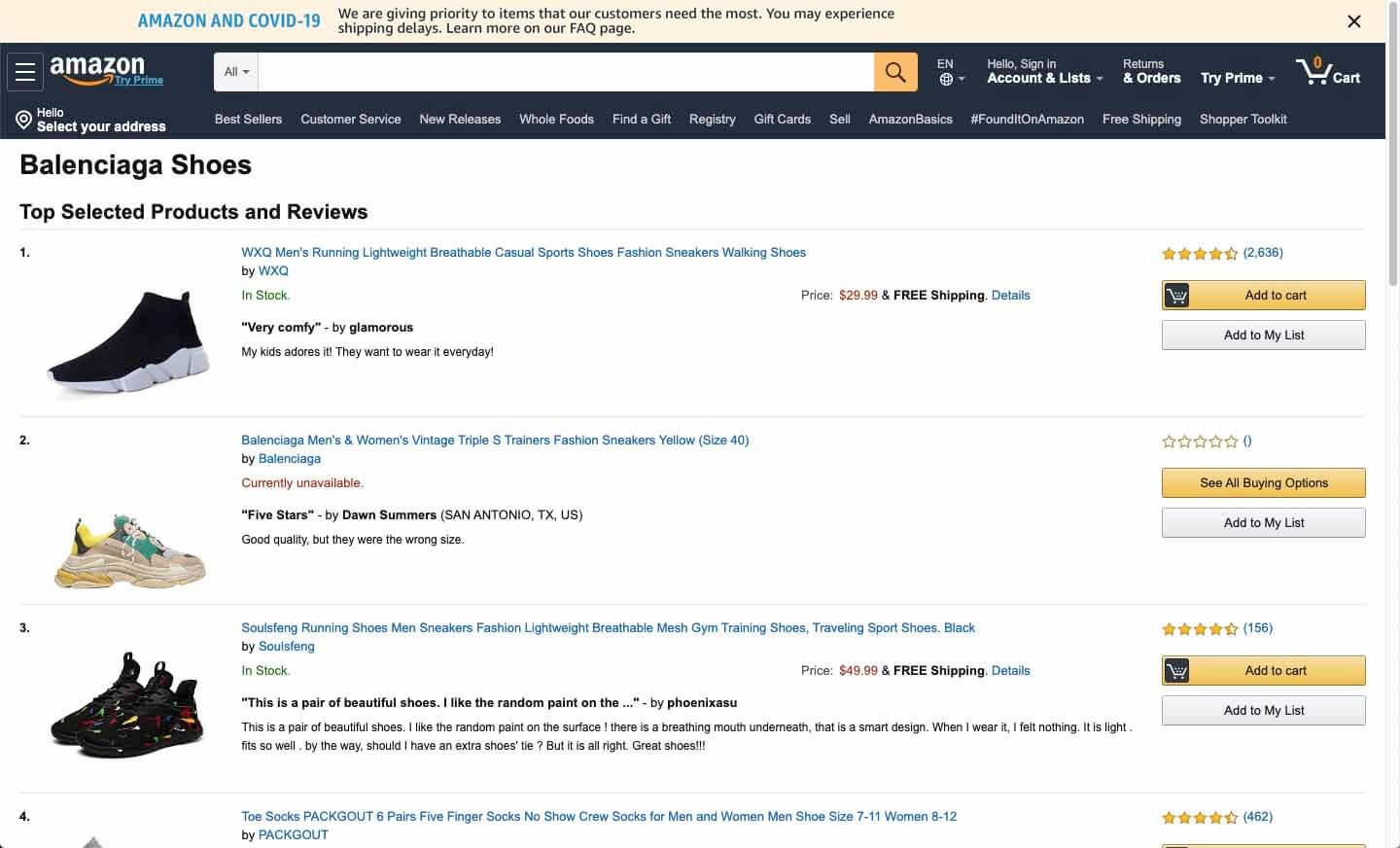Open New Releases
This screenshot has width=1400, height=848.
pyautogui.click(x=460, y=119)
